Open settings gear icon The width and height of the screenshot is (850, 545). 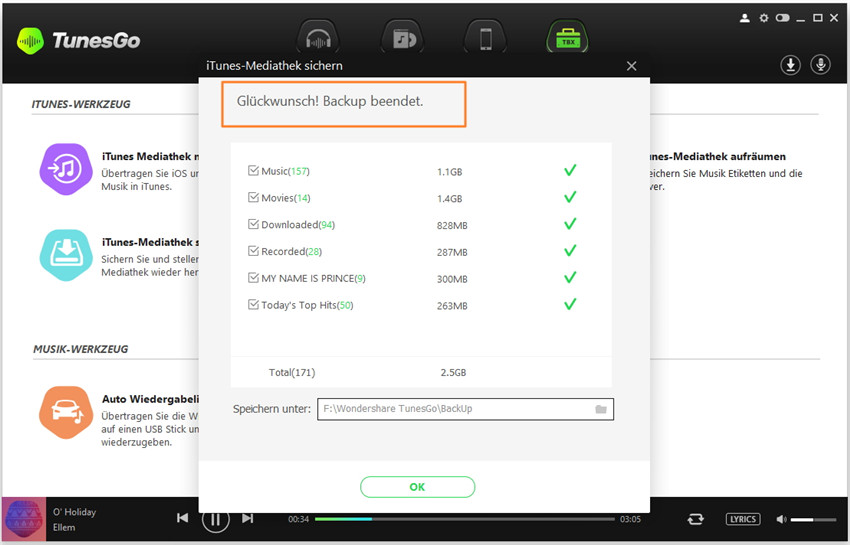764,18
